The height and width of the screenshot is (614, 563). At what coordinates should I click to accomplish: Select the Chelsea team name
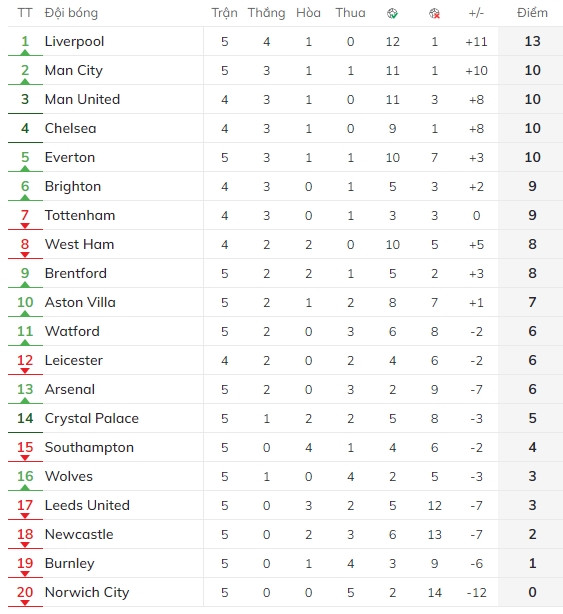(70, 128)
